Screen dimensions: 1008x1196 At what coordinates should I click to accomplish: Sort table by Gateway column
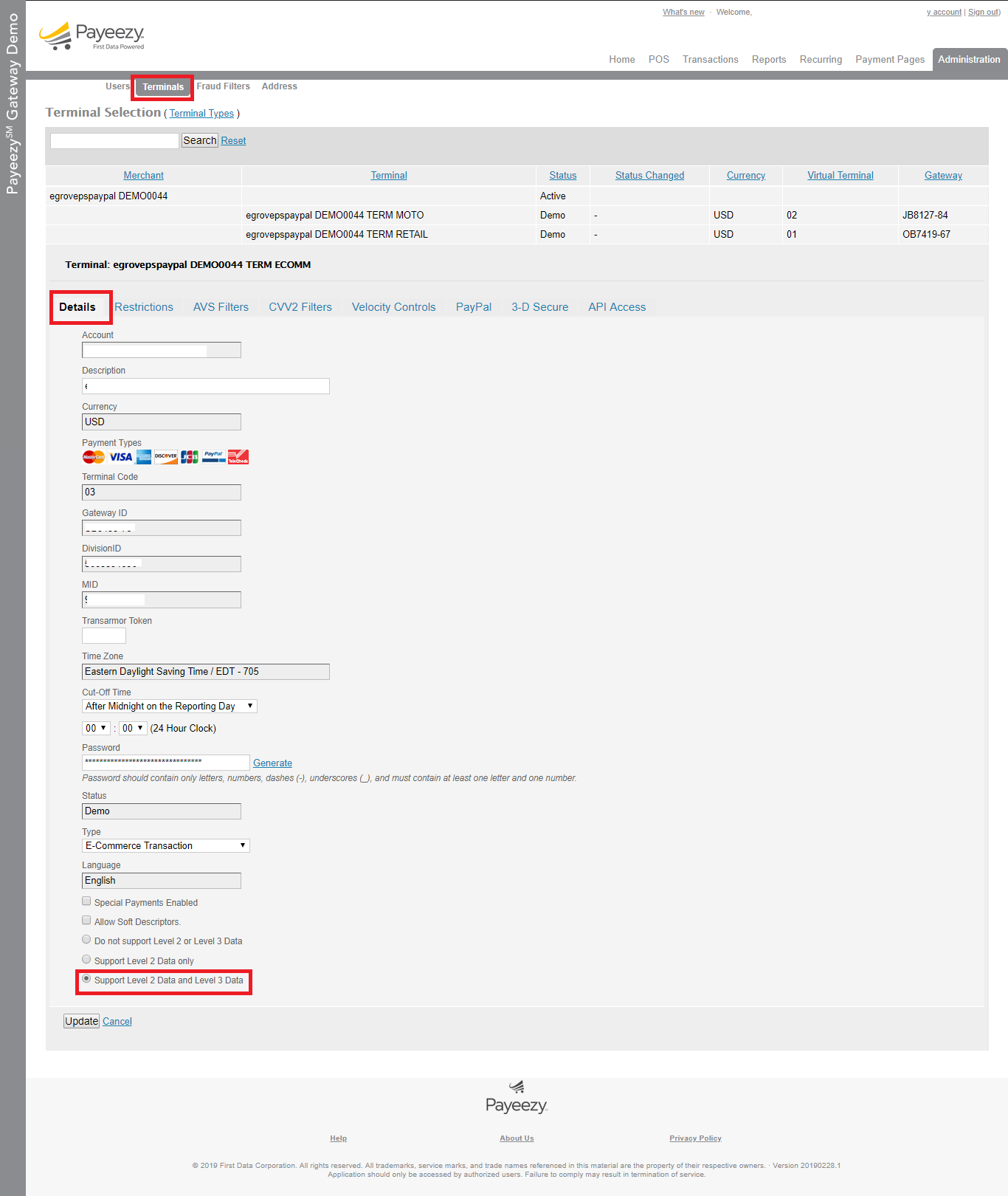(x=944, y=176)
